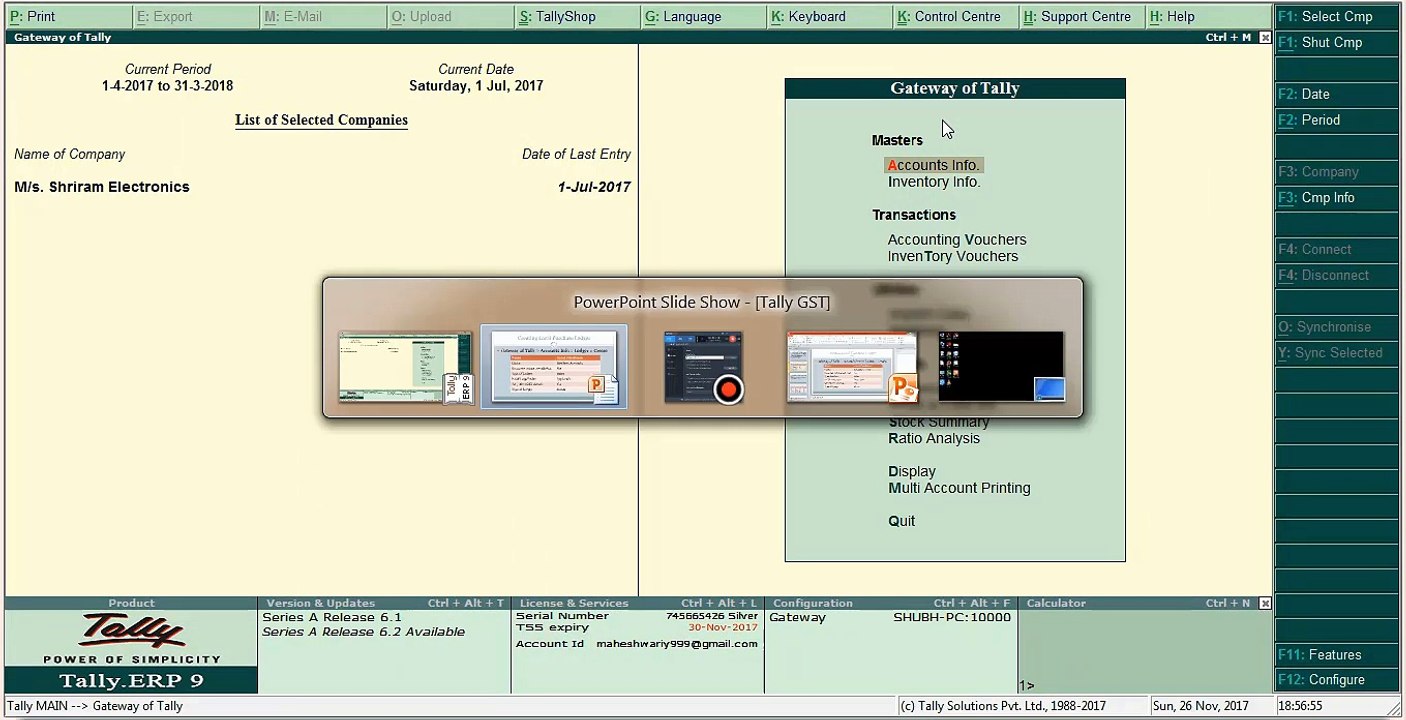Click the Tally MAIN --> Gateway of Tally path

[x=95, y=706]
